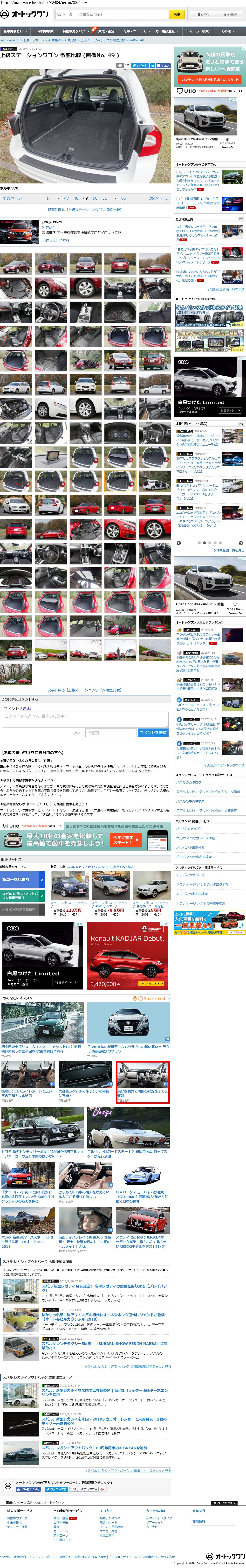The image size is (246, 1568).
Task: Click 記事に戻る link below the pagination
Action: tap(85, 209)
